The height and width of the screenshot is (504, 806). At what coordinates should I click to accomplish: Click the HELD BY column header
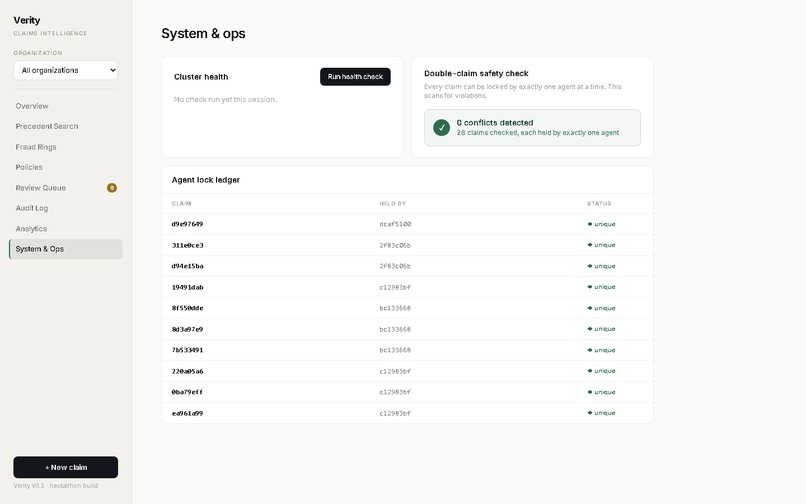[x=393, y=204]
